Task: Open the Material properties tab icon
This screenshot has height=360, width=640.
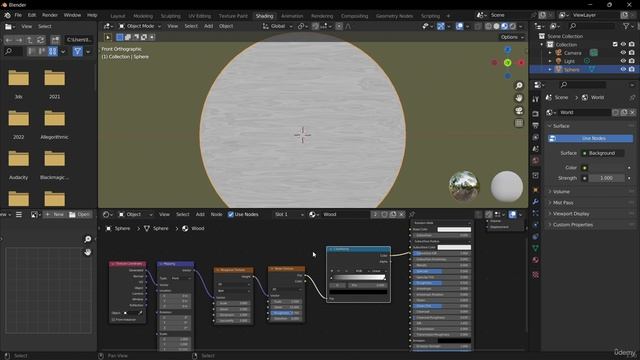Action: tap(536, 260)
